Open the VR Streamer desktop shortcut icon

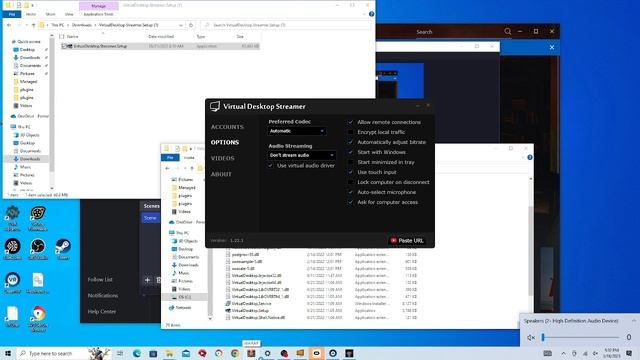point(13,280)
